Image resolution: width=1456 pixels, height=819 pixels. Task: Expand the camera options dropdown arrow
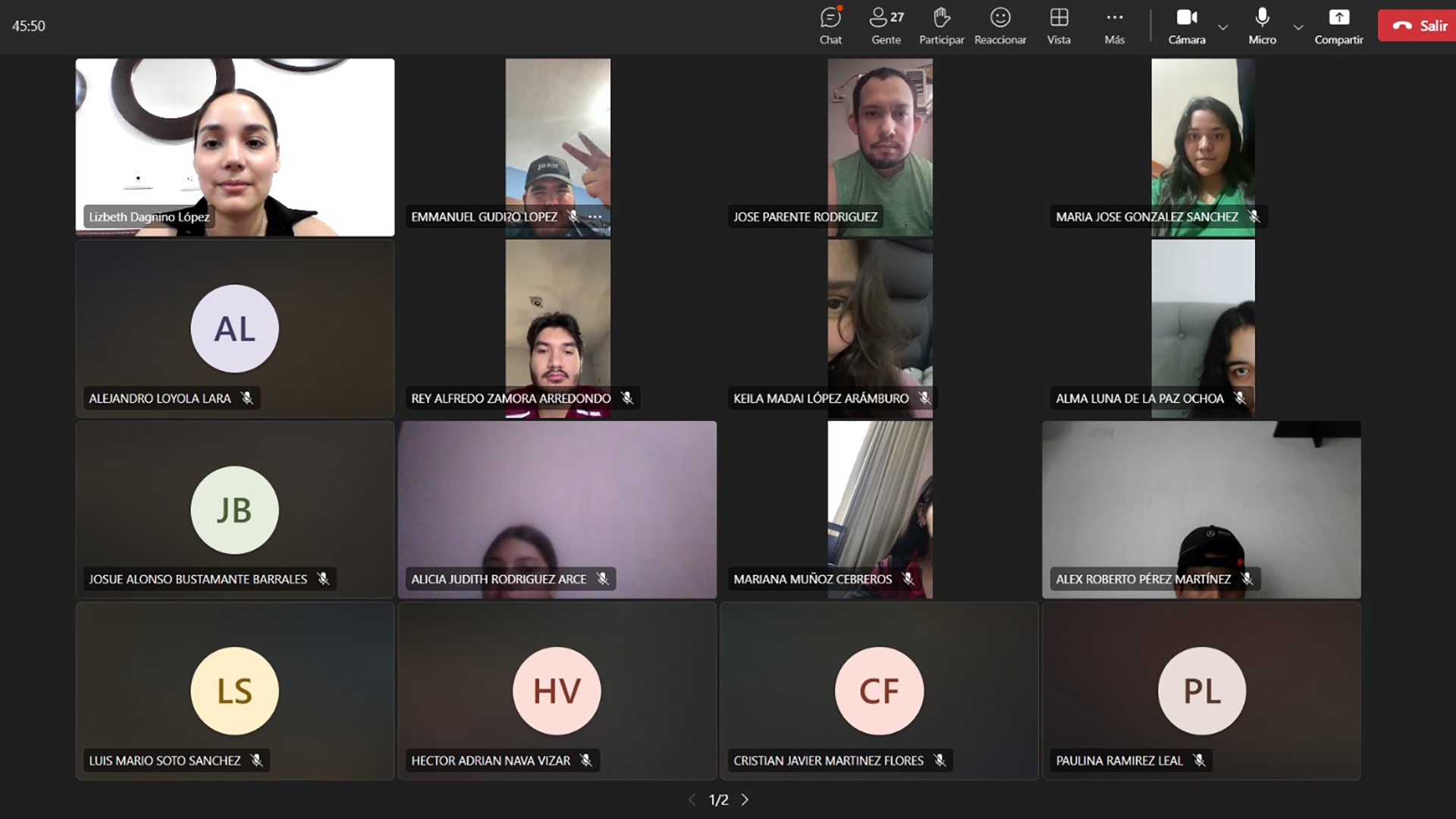tap(1222, 27)
